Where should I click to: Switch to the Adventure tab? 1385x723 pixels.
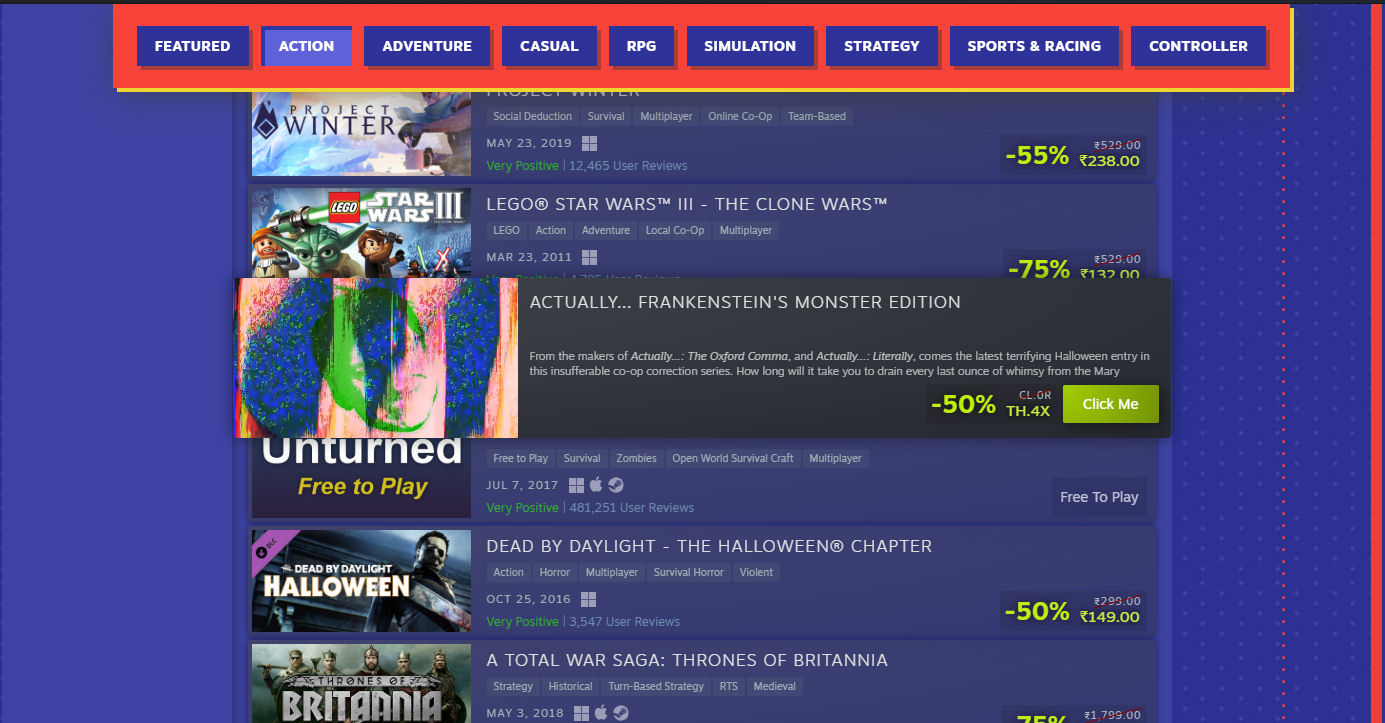tap(427, 46)
